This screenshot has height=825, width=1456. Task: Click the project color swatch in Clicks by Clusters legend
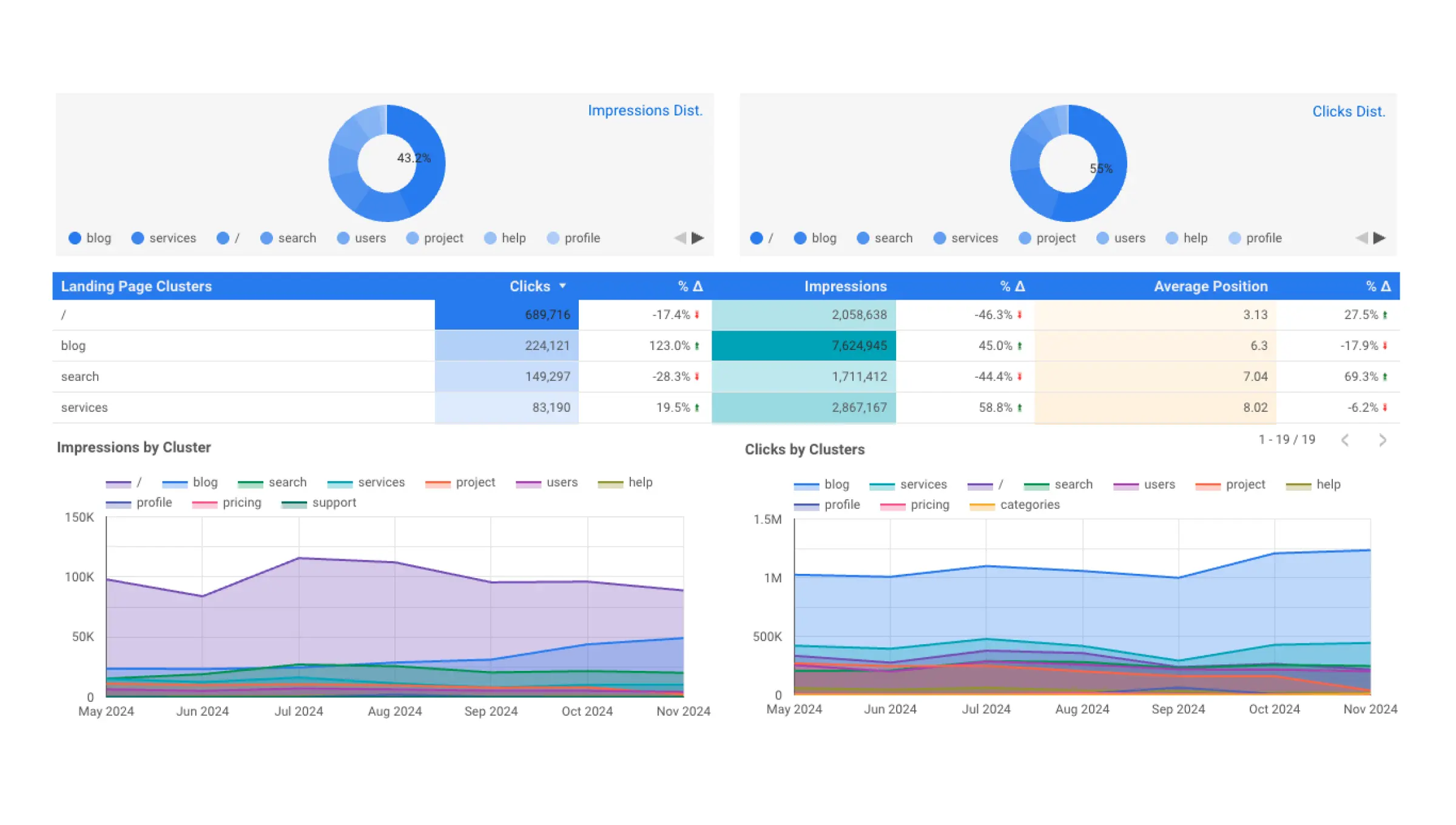(x=1207, y=484)
